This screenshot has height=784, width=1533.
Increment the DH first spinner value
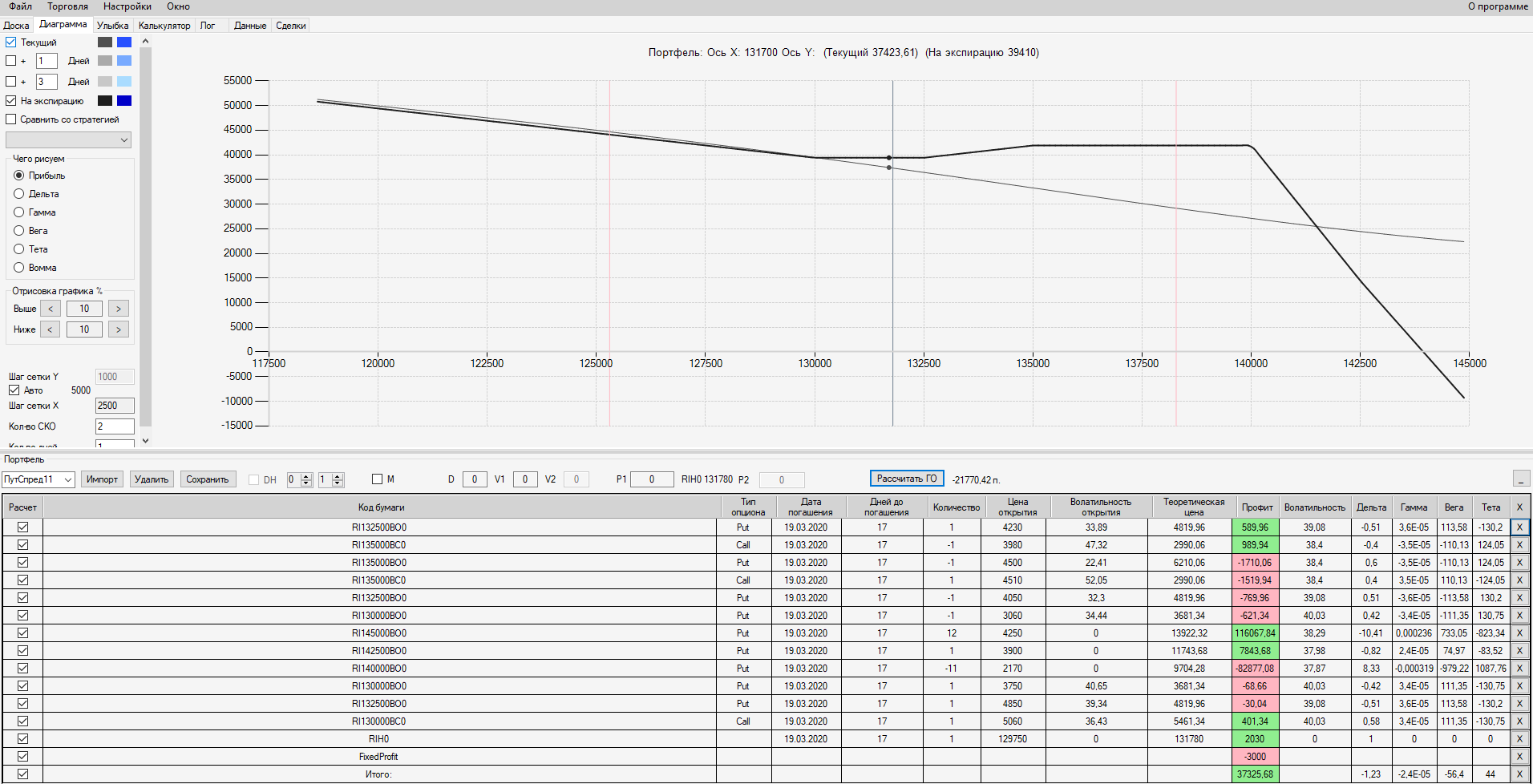306,476
